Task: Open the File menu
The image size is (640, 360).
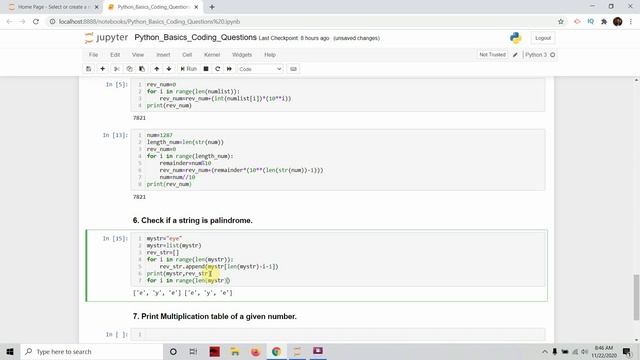Action: pyautogui.click(x=93, y=55)
